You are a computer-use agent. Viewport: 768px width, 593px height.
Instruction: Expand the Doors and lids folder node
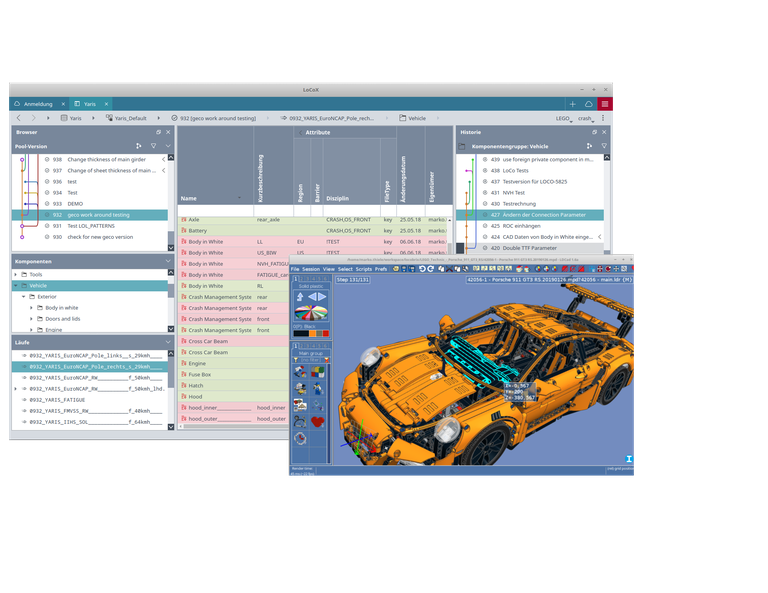click(x=31, y=319)
